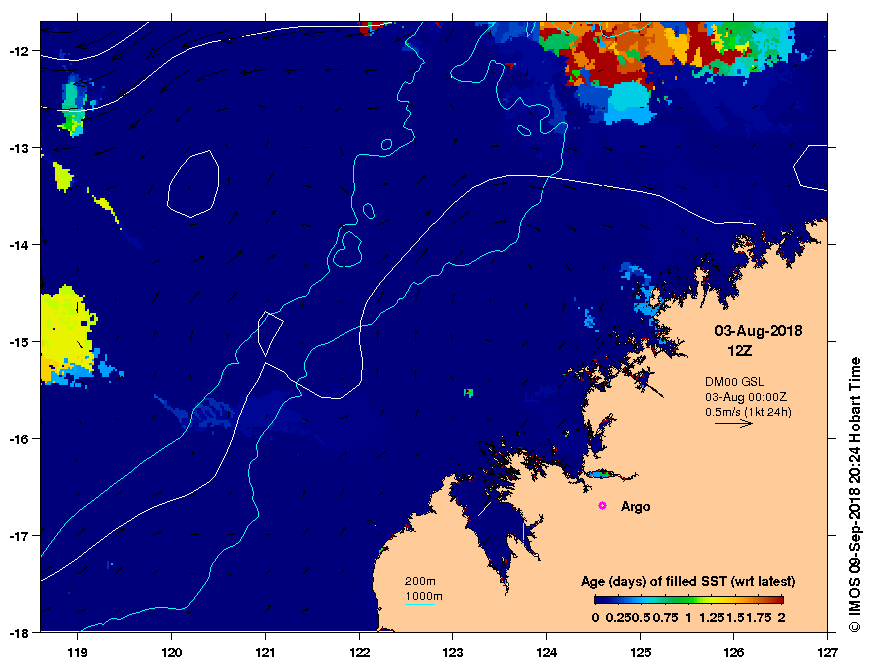Click the '120' longitude axis label
Viewport: 871px width, 666px height.
coord(171,653)
